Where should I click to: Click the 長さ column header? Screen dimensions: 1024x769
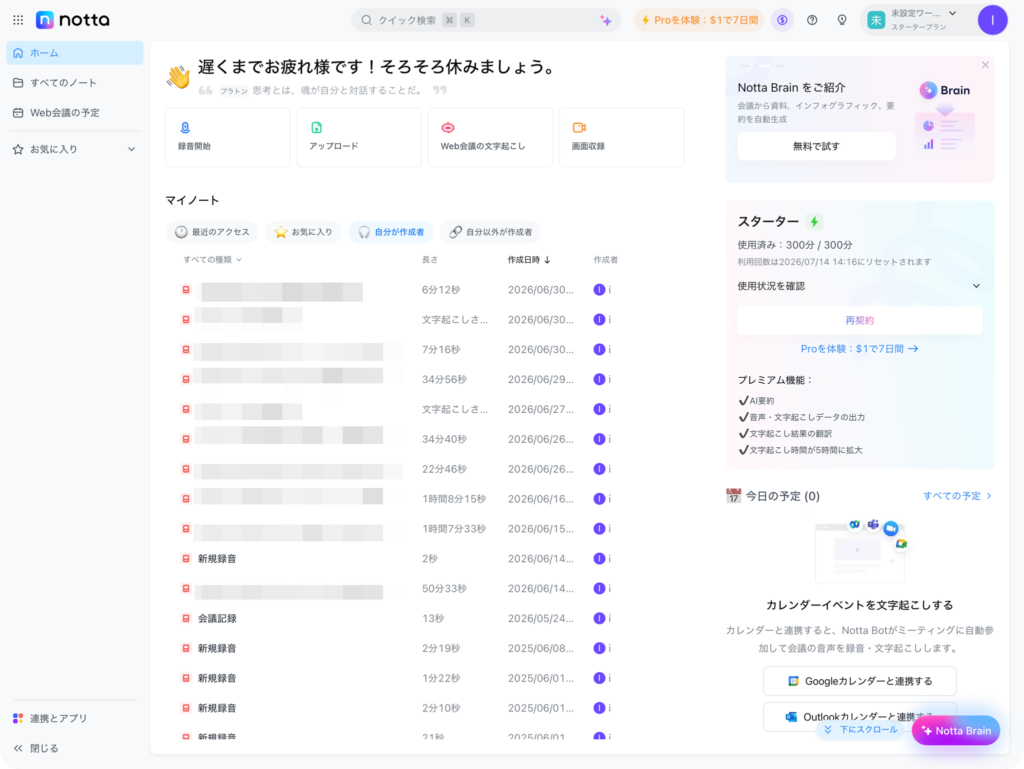(430, 260)
